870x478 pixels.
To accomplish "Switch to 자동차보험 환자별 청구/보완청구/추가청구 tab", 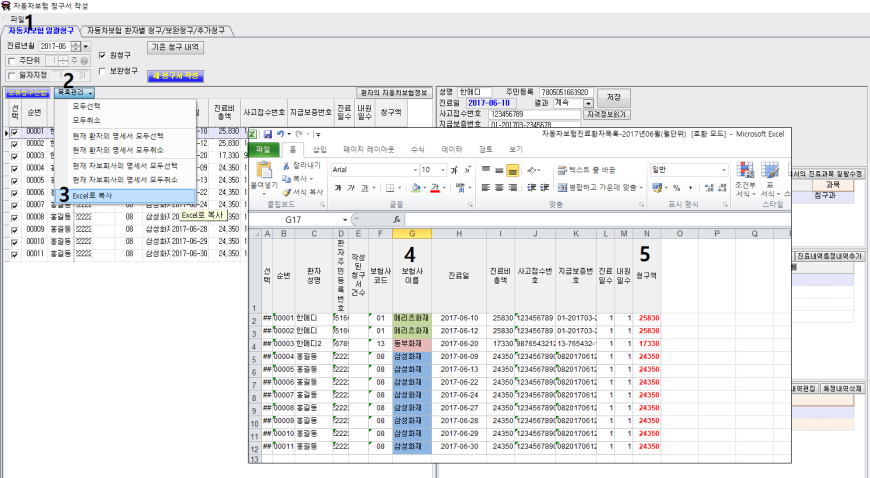I will pyautogui.click(x=156, y=31).
